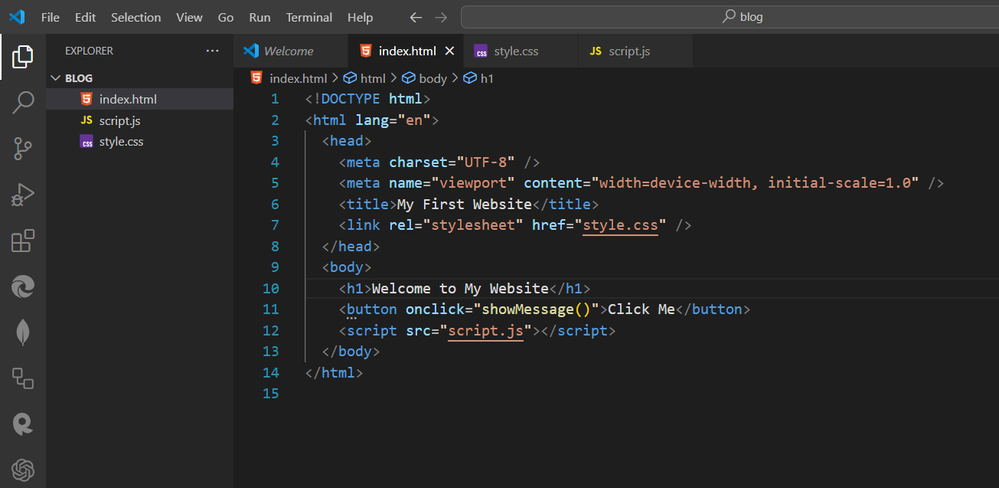Screen dimensions: 999x488
Task: Follow the script.js src link in code
Action: pos(485,331)
